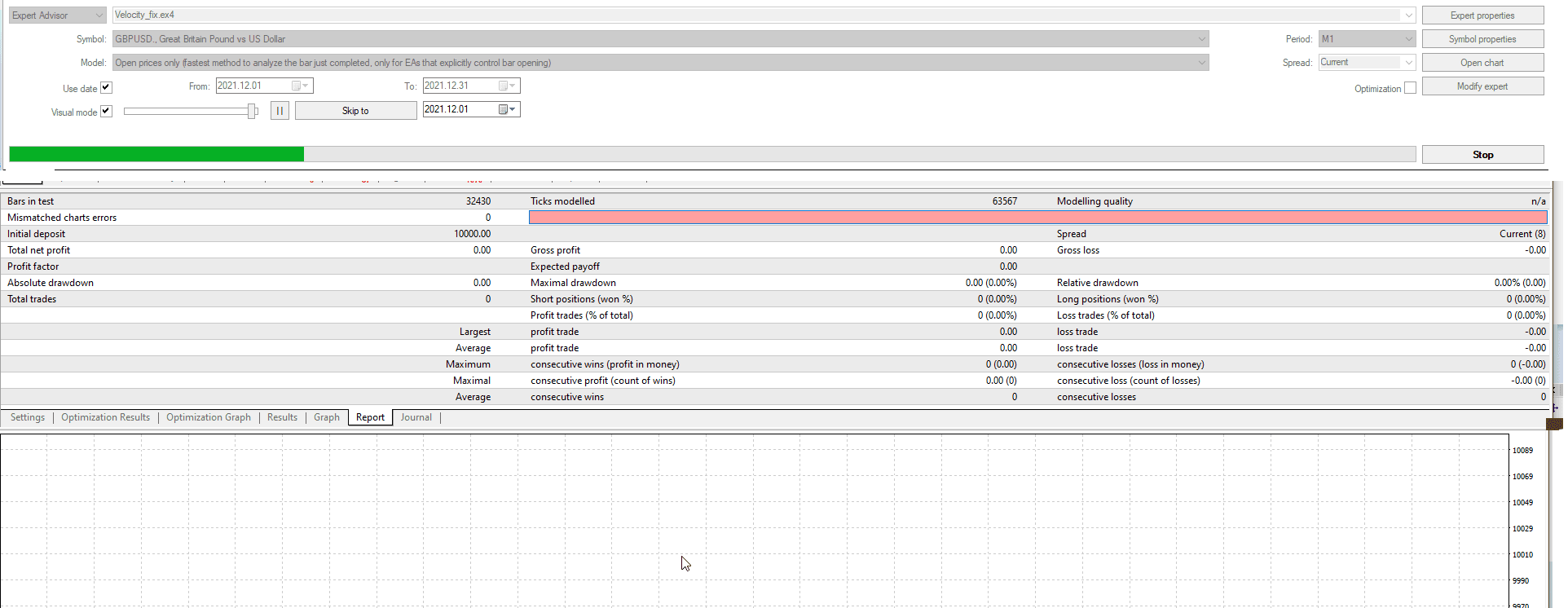Image resolution: width=1568 pixels, height=608 pixels.
Task: Expand the Model selection dropdown
Action: (1201, 63)
